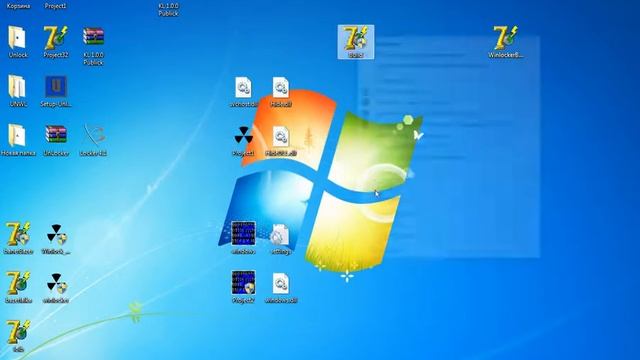Select the windows.dll file icon
Viewport: 640px width, 360px height.
[x=281, y=283]
